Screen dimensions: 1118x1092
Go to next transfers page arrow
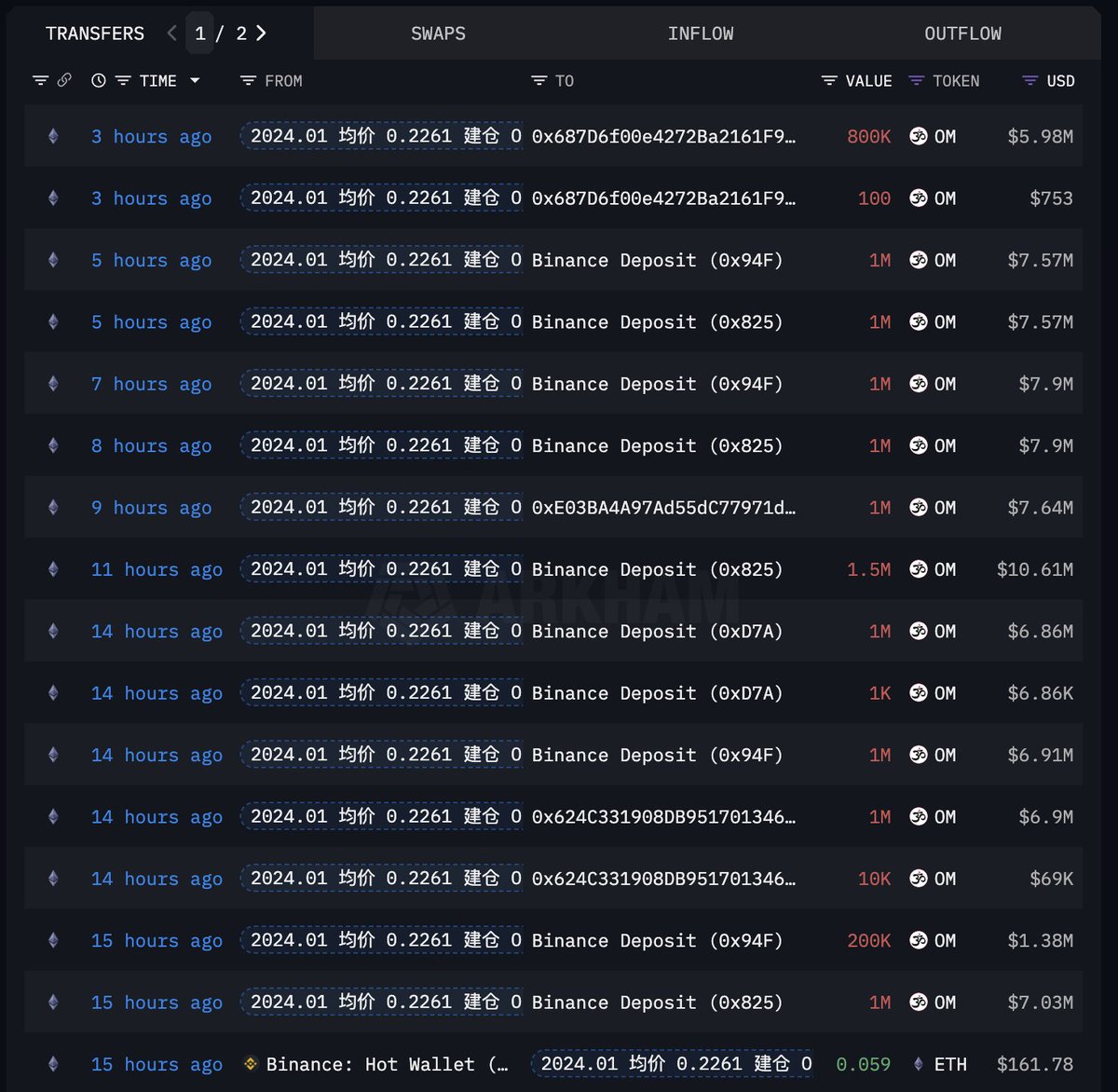coord(261,33)
